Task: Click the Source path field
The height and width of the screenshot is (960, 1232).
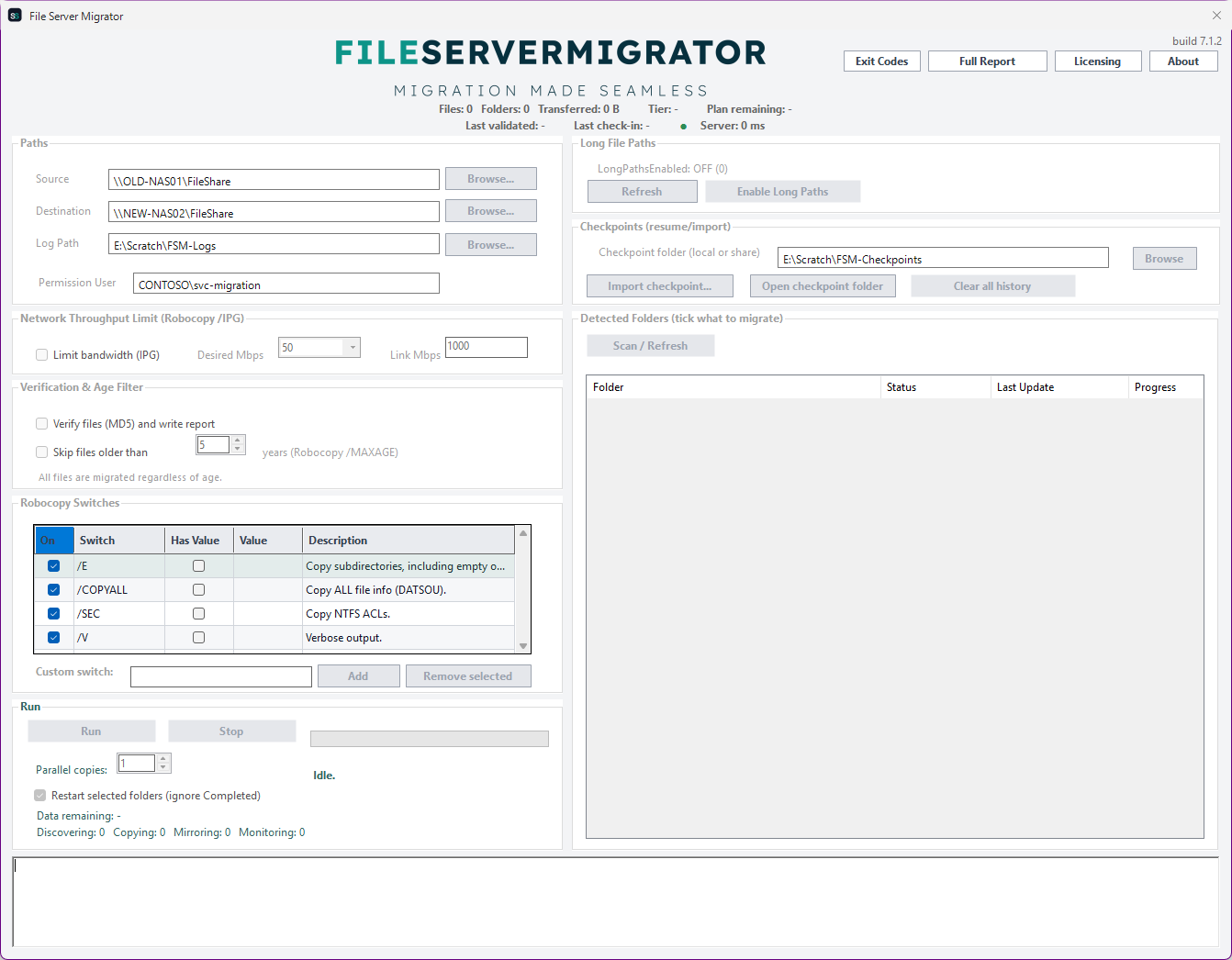Action: tap(274, 180)
